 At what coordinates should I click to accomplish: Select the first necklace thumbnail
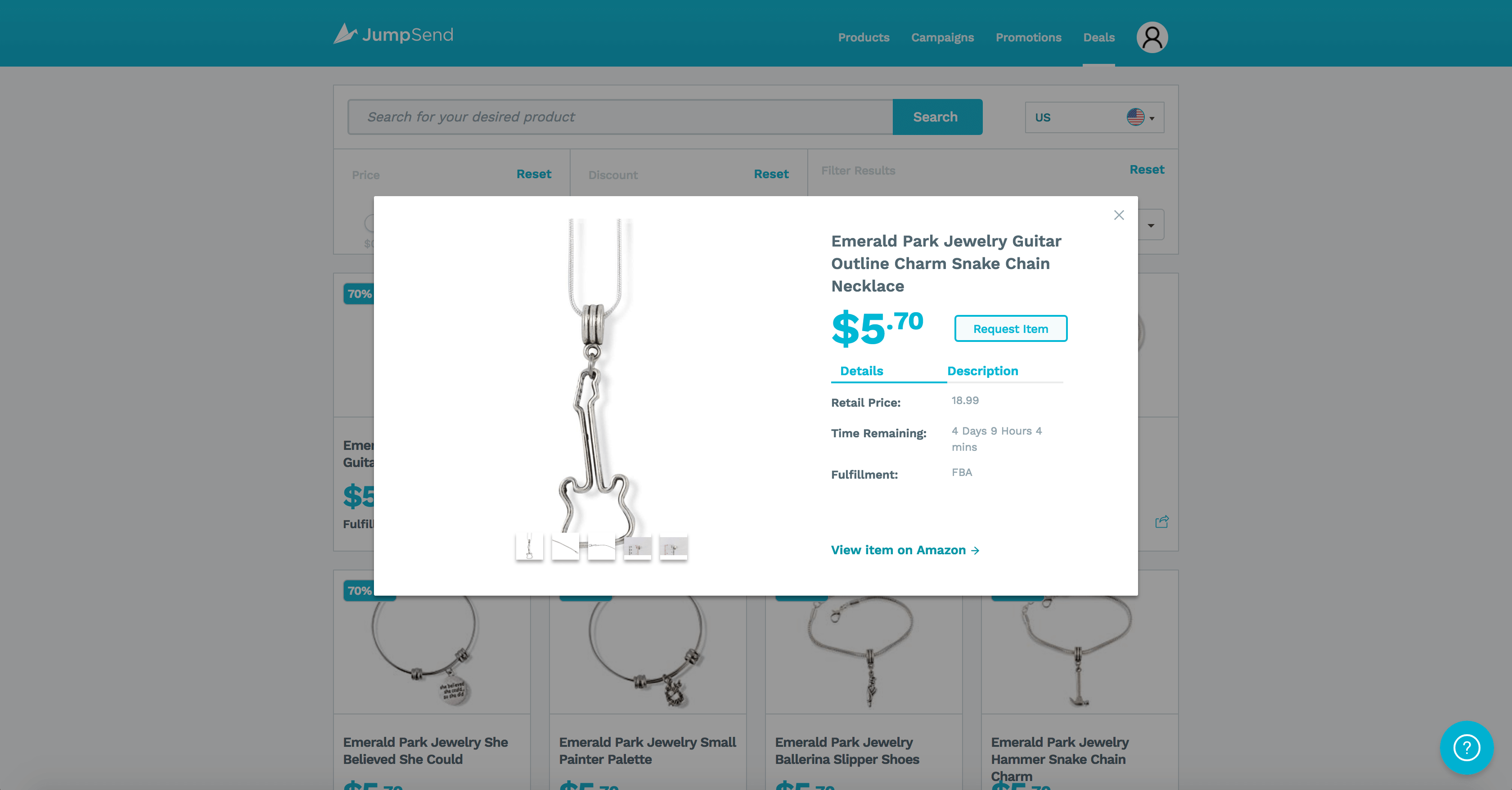[530, 547]
